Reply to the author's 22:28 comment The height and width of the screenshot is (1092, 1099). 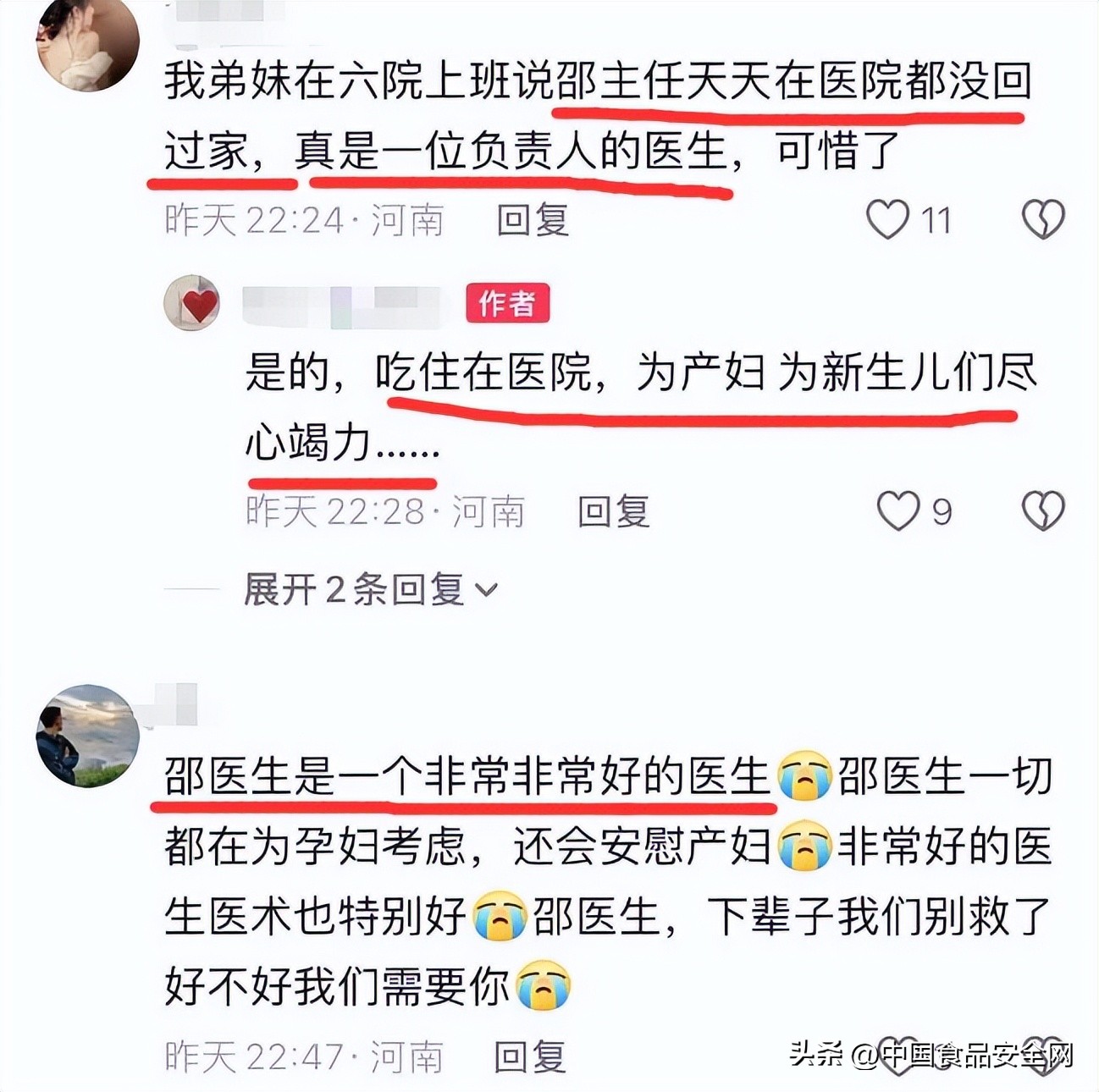(x=613, y=511)
